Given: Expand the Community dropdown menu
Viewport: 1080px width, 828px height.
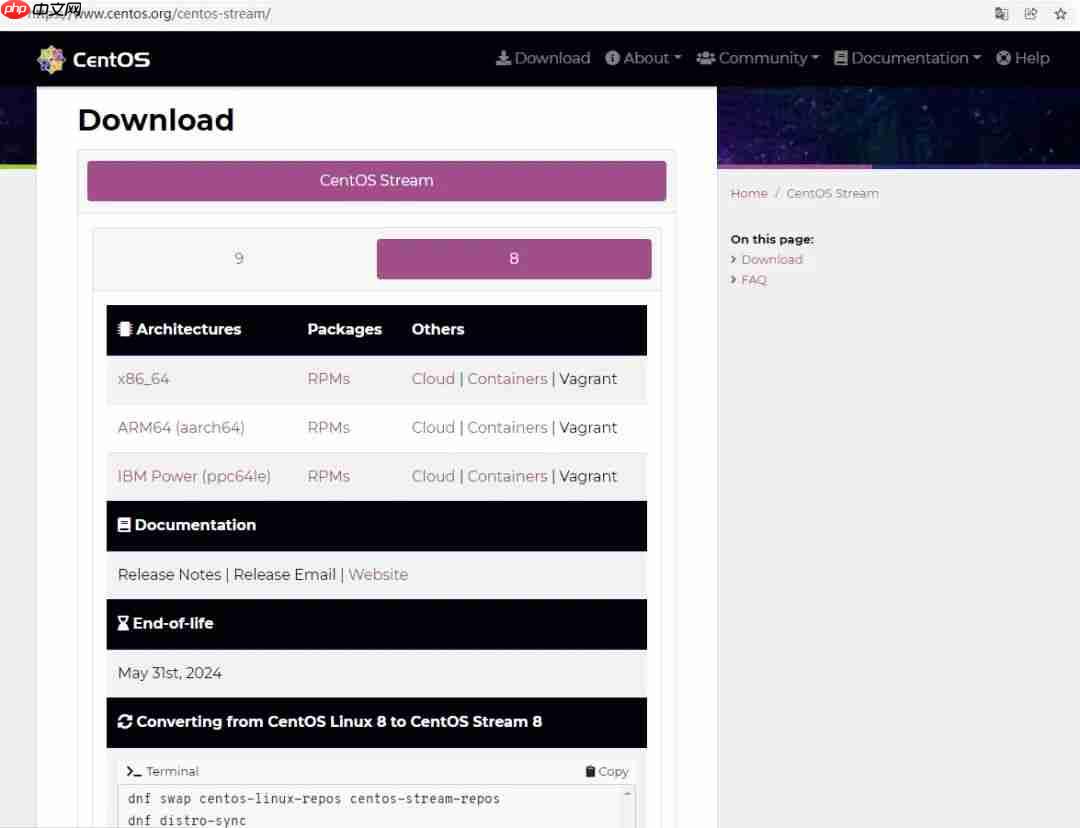Looking at the screenshot, I should (758, 58).
